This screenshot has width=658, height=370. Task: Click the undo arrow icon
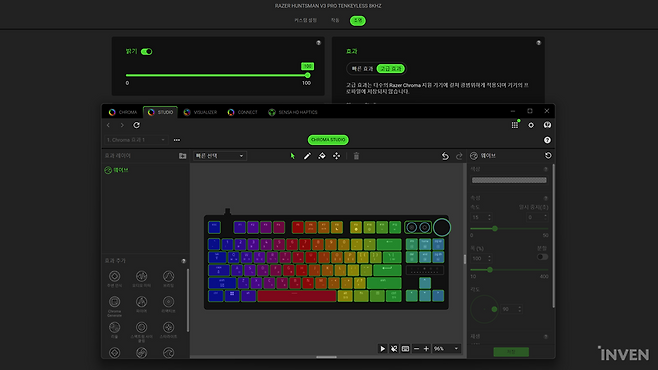(x=445, y=156)
